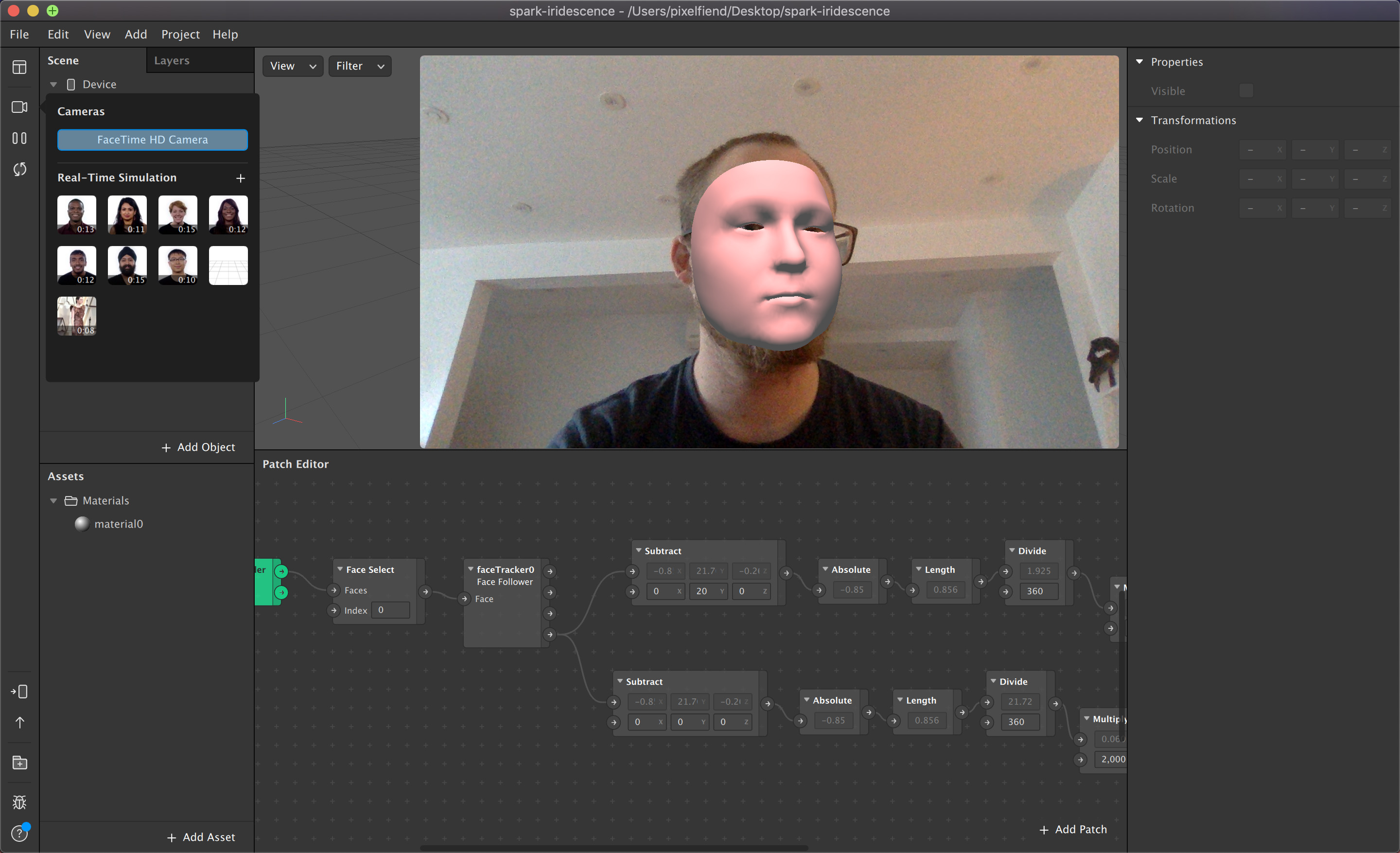1400x853 pixels.
Task: Click the Add Patch button
Action: click(1073, 829)
